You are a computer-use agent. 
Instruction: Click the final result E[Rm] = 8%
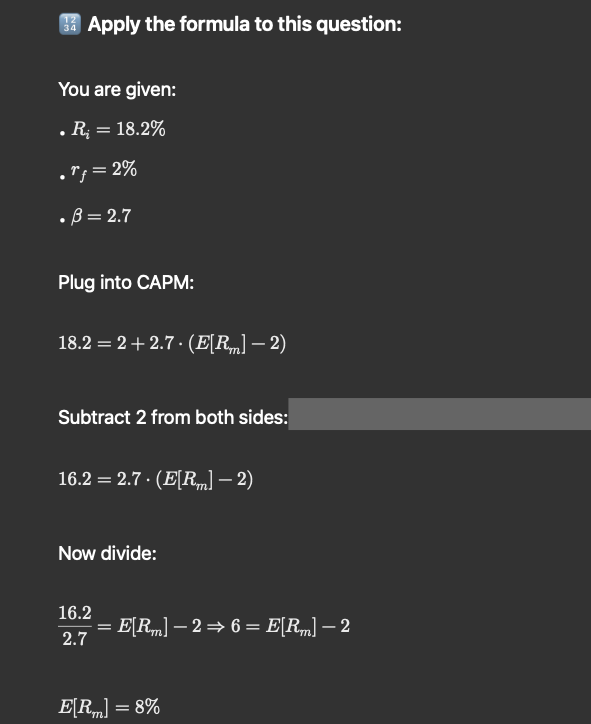(x=109, y=707)
